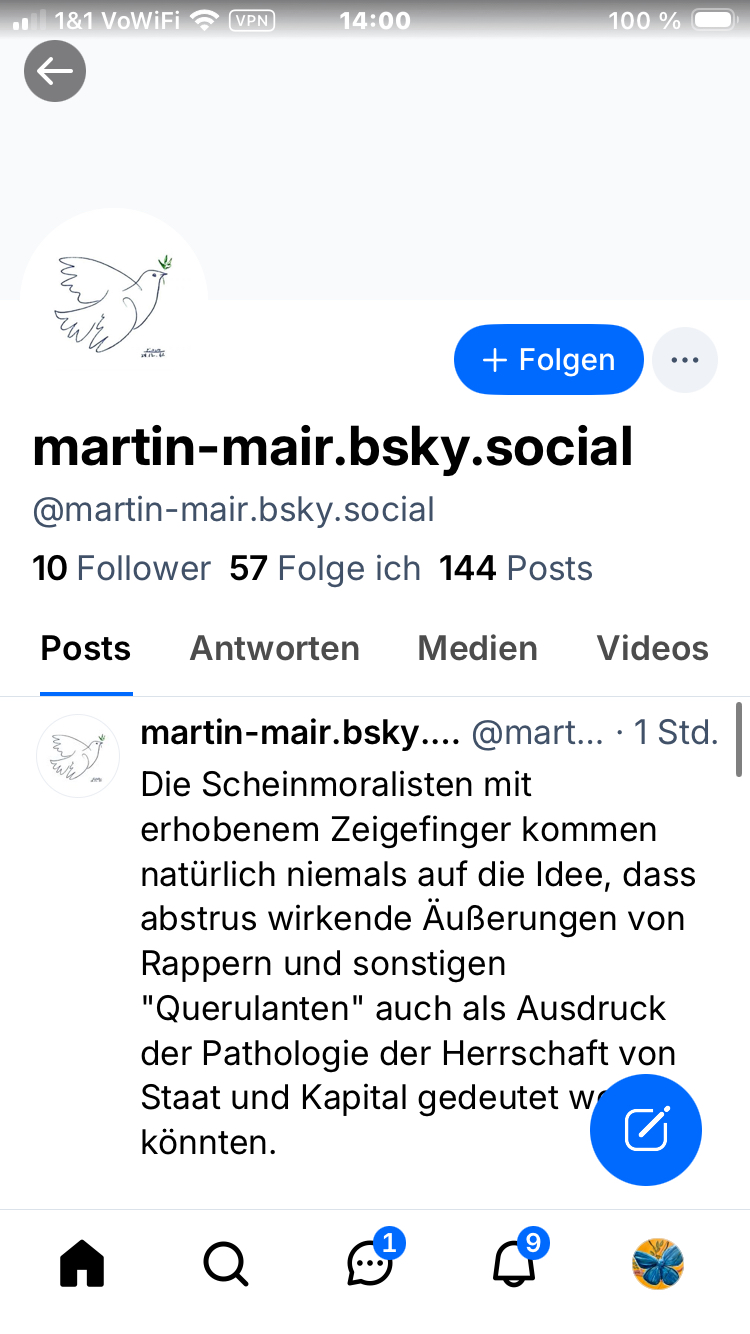The width and height of the screenshot is (750, 1334).
Task: Open my profile avatar in bottom bar
Action: coord(658,1264)
